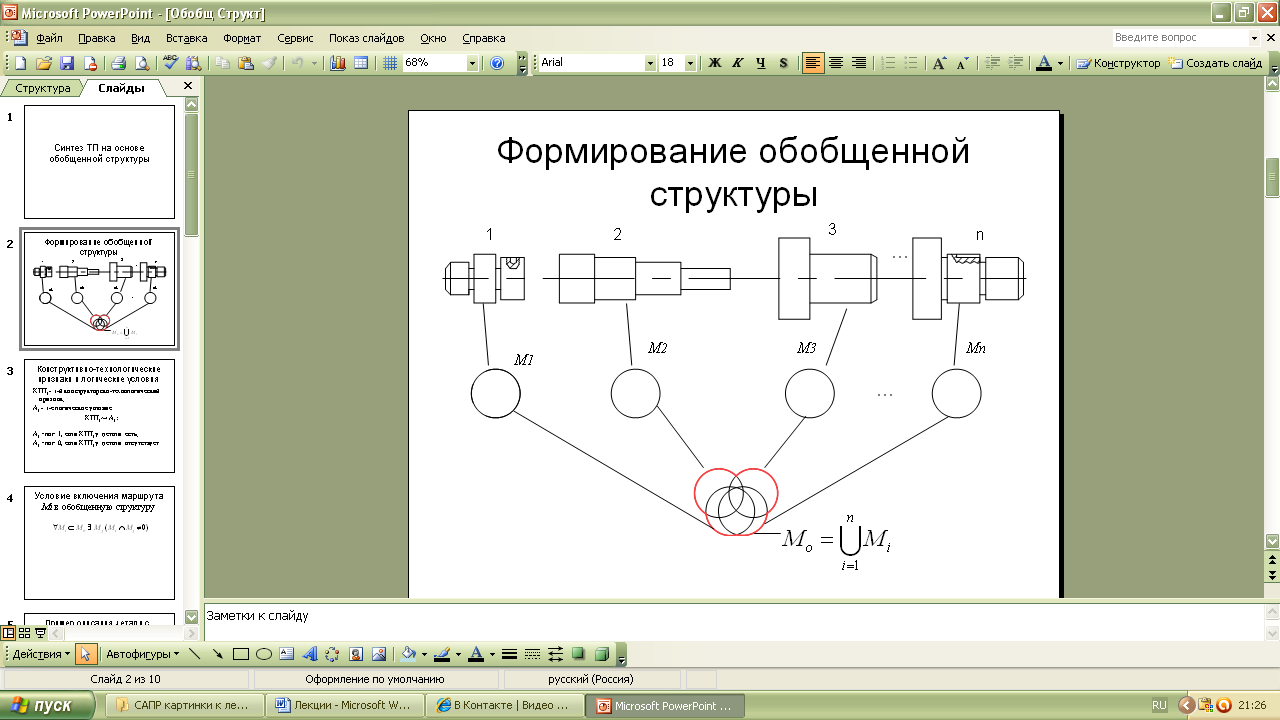This screenshot has width=1280, height=720.
Task: Open the fill color picker arrow
Action: pyautogui.click(x=424, y=655)
